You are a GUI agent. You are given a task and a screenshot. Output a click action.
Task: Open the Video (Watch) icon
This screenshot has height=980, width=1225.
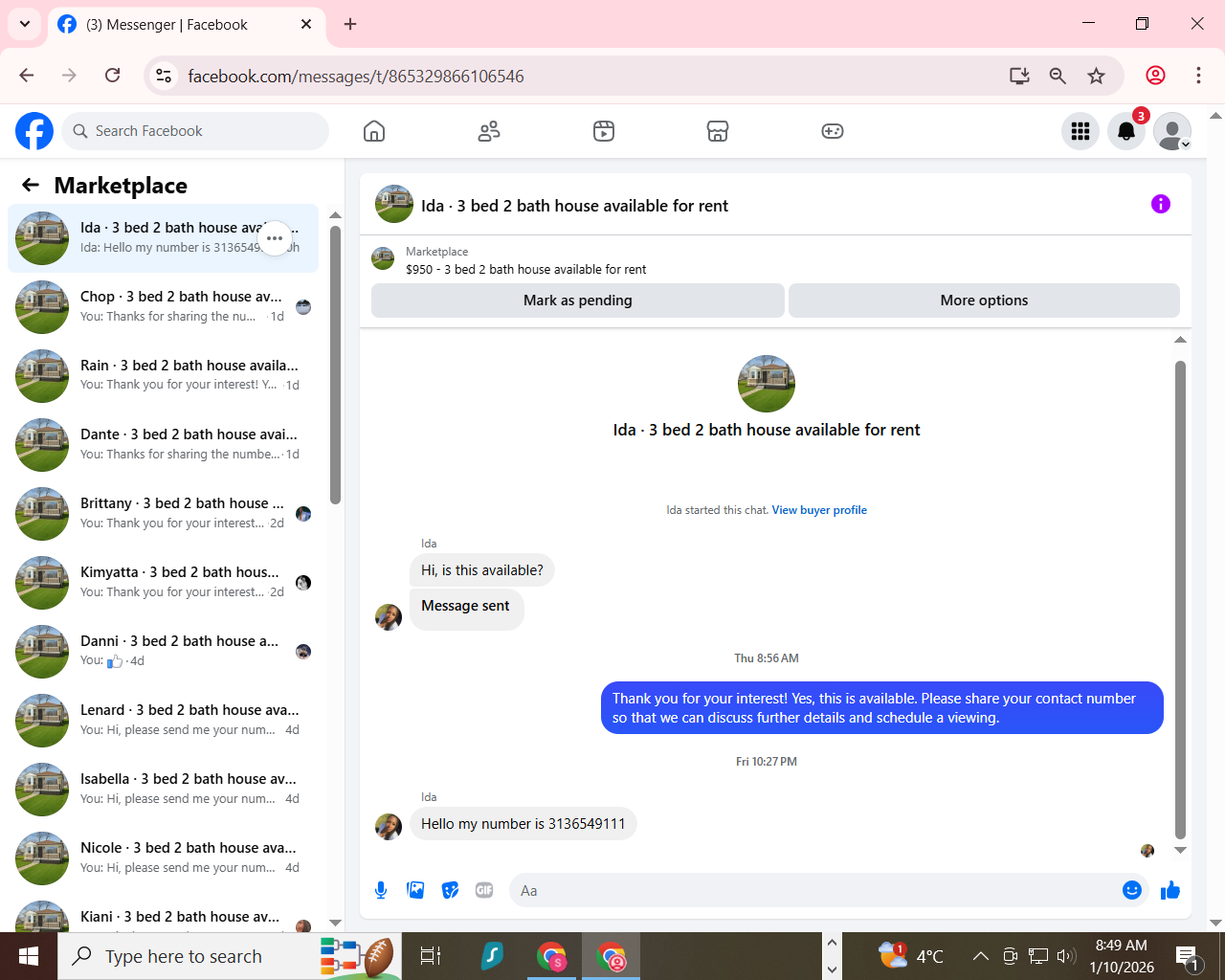point(604,131)
